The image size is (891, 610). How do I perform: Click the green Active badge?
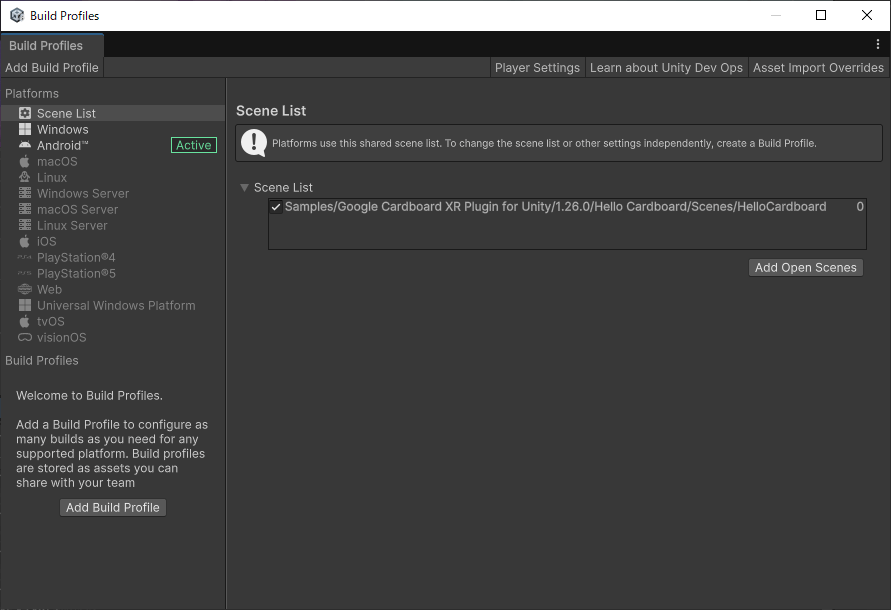(x=194, y=145)
